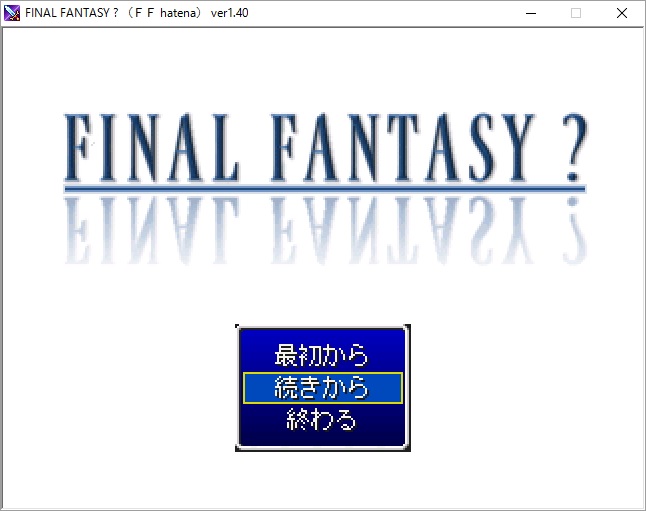The image size is (646, 511).
Task: Click the sword app icon in title bar
Action: point(12,13)
